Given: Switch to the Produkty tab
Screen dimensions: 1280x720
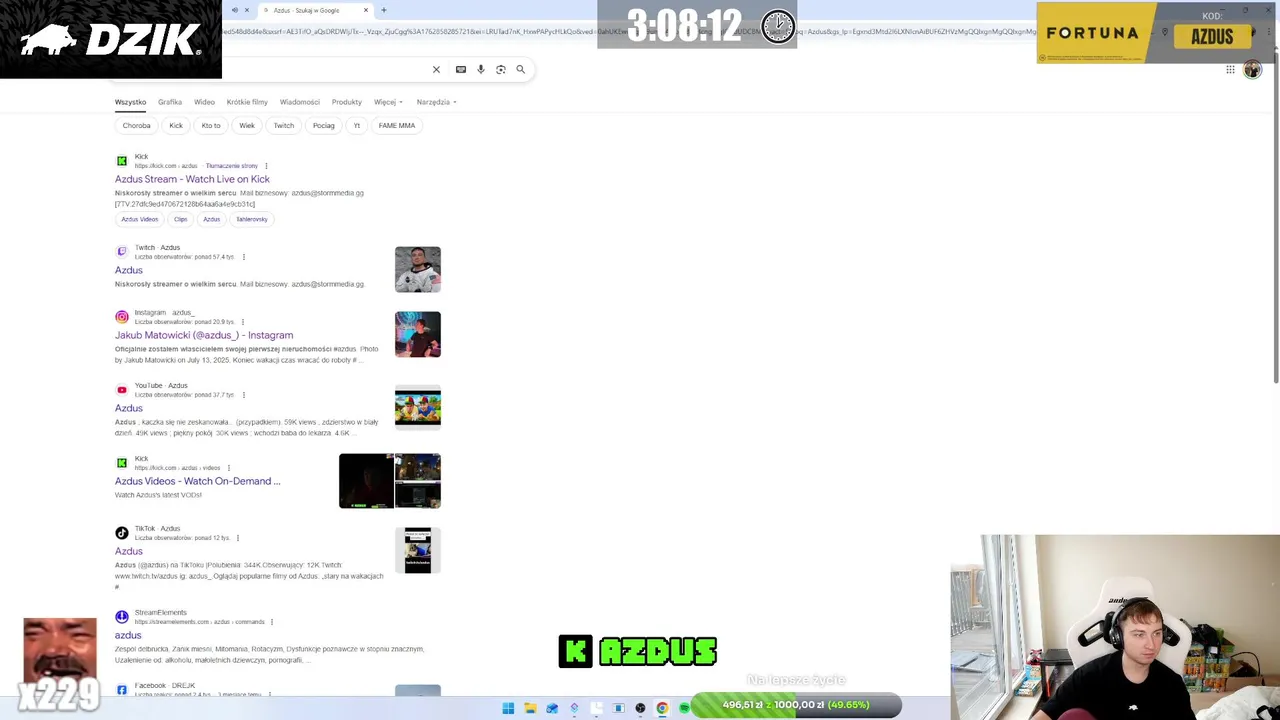Looking at the screenshot, I should pos(347,102).
